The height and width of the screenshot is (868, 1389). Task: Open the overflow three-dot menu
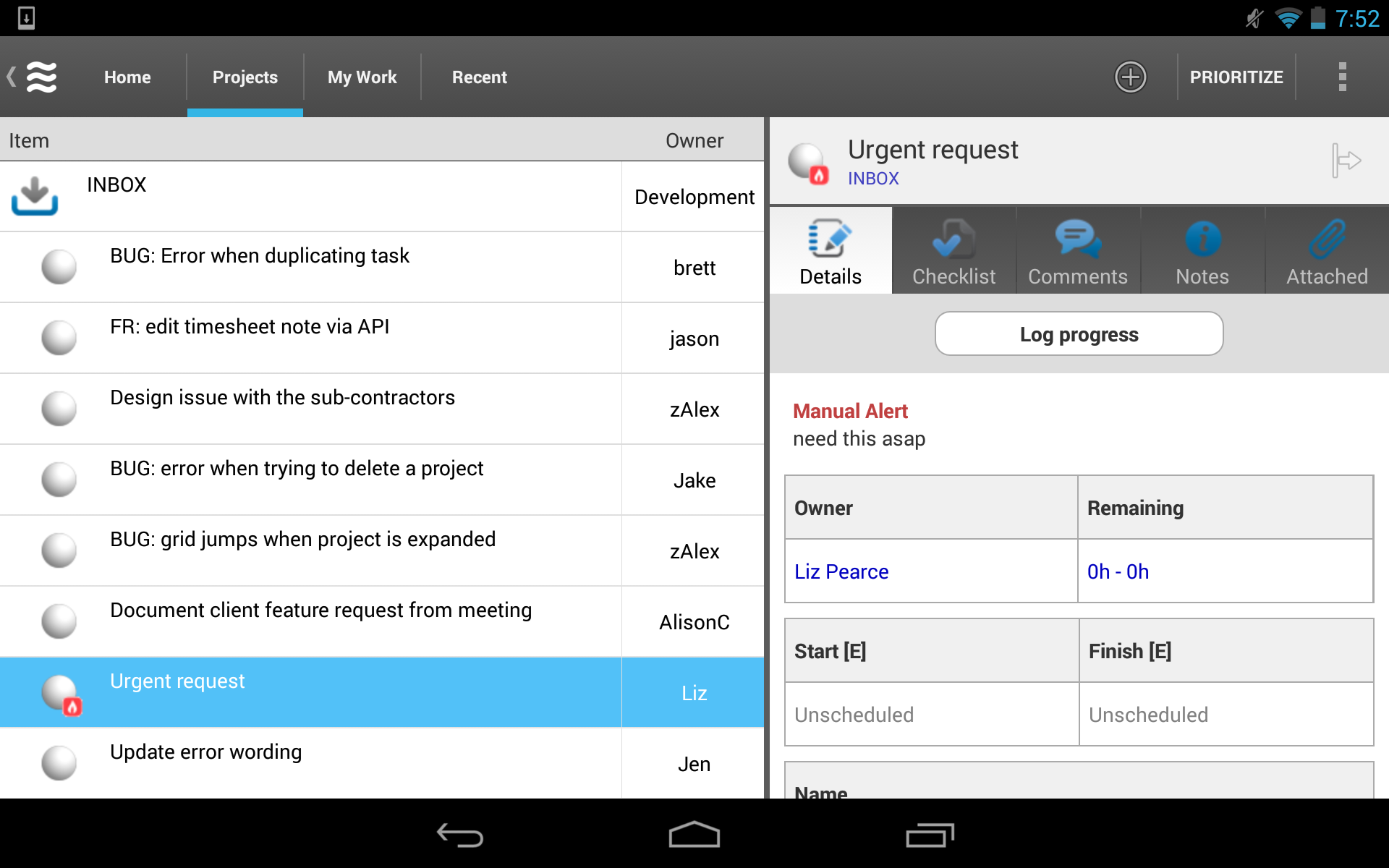coord(1342,77)
